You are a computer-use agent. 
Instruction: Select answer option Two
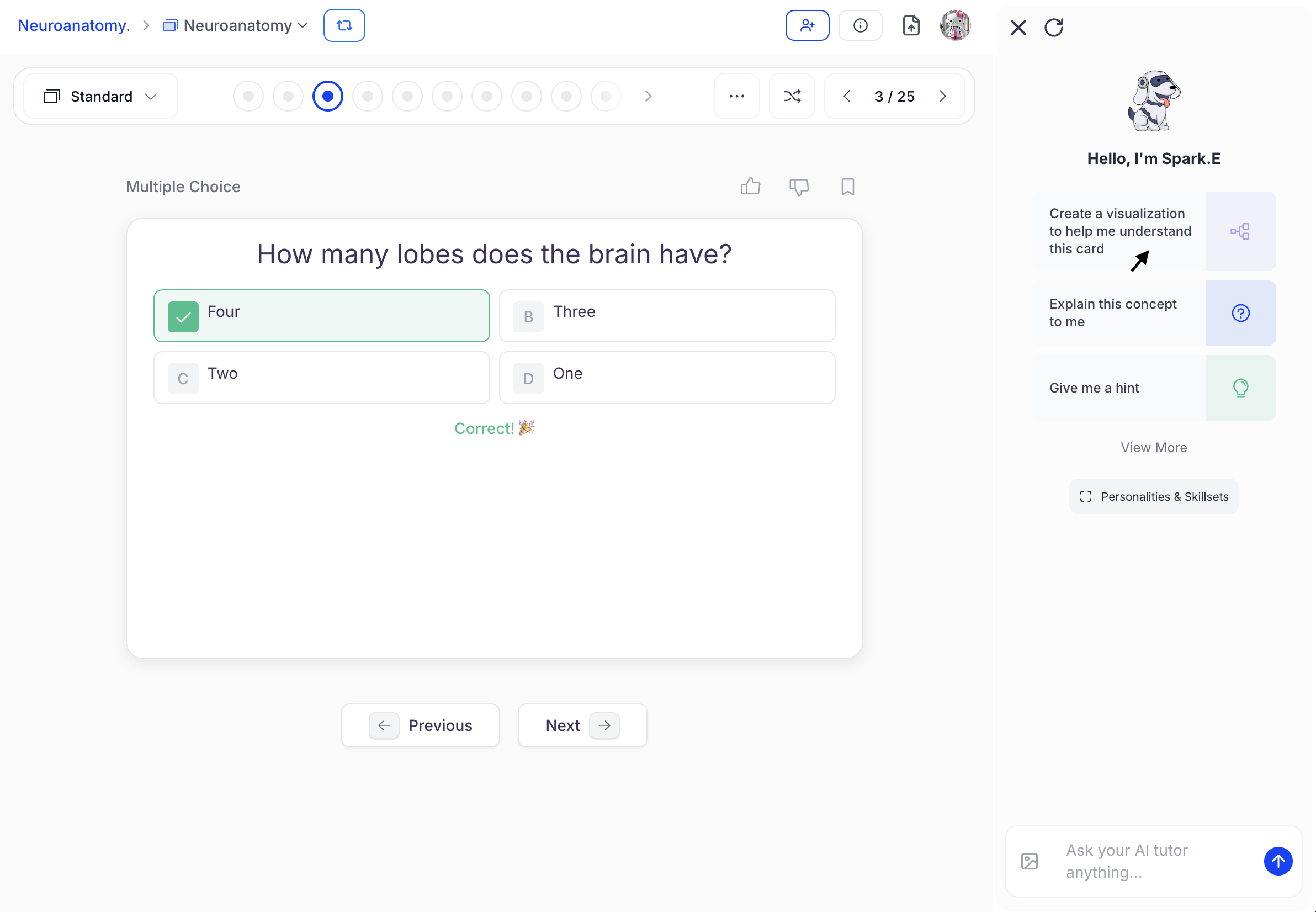click(x=321, y=377)
